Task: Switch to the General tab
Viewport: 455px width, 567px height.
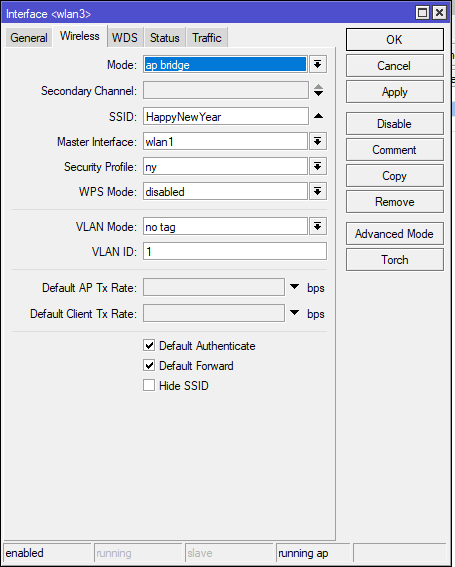Action: tap(29, 38)
